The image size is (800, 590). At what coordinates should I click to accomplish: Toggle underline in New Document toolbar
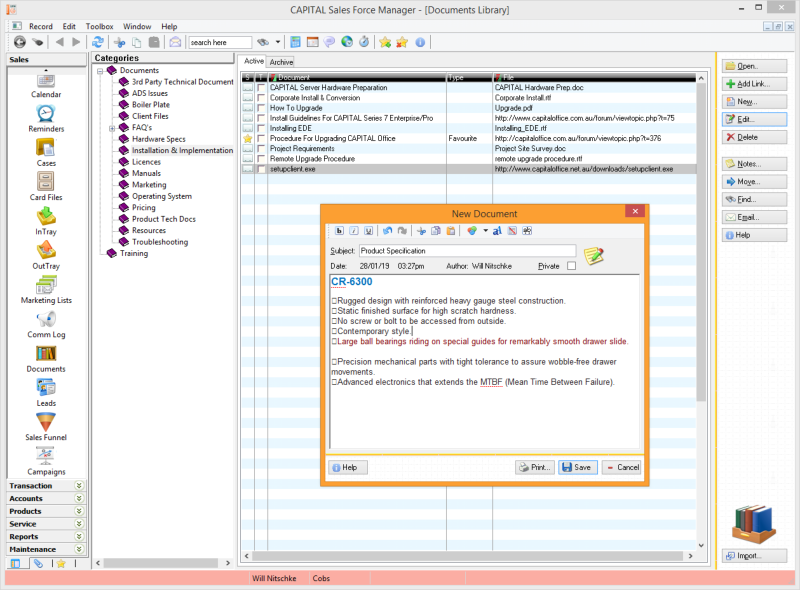tap(368, 231)
